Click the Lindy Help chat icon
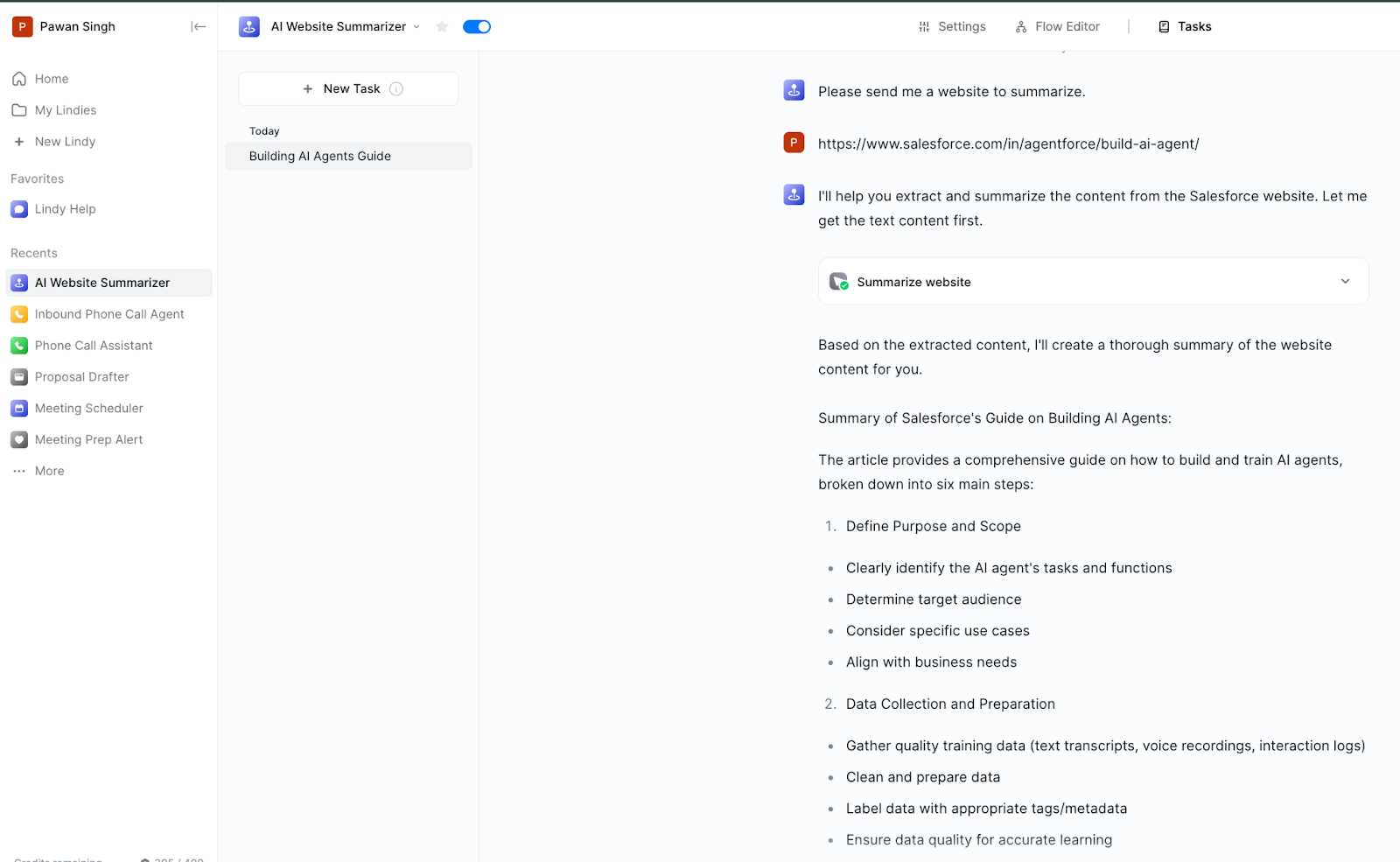 click(x=19, y=209)
